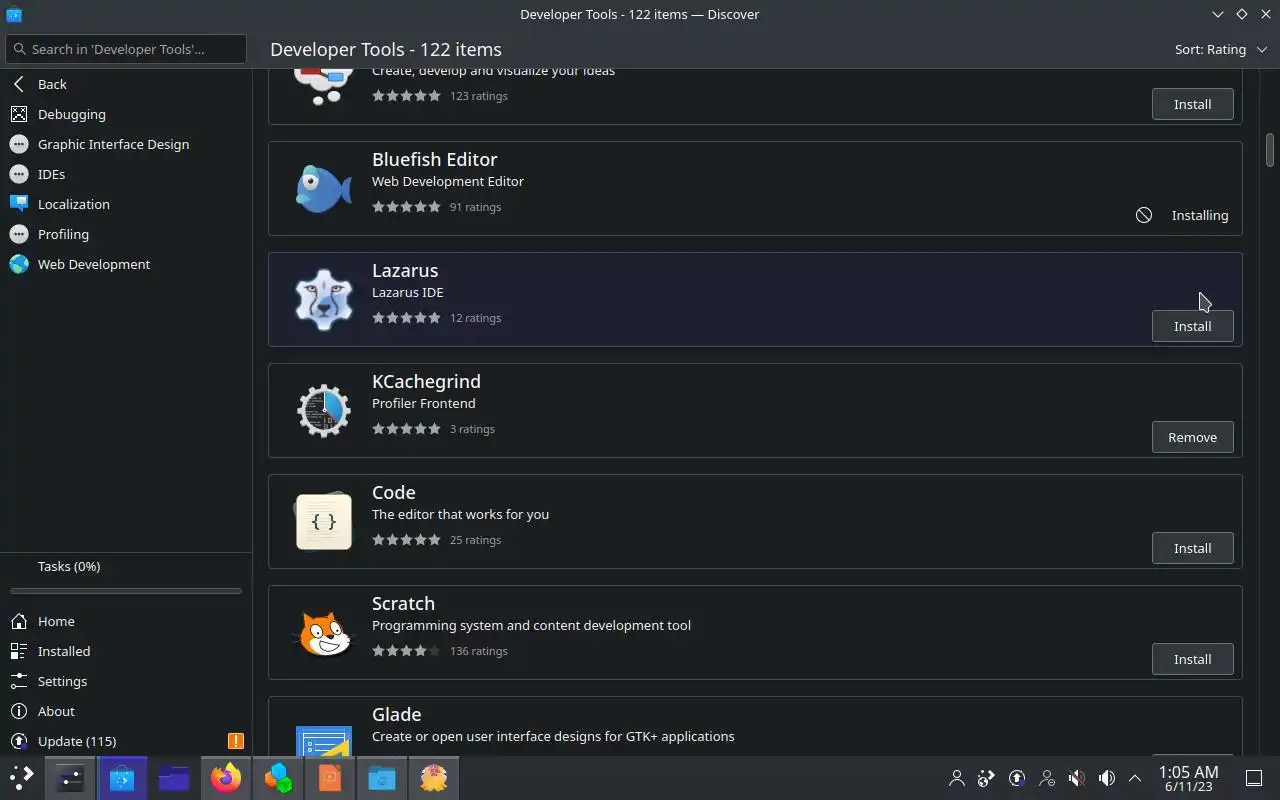
Task: Click the KCachegrind gear icon
Action: point(324,411)
